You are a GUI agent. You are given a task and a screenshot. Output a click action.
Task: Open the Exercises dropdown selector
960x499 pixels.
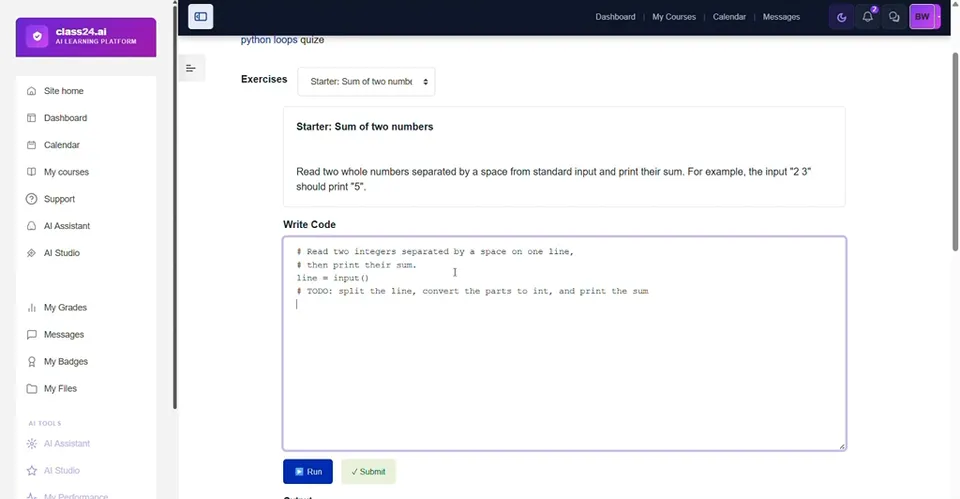[366, 81]
